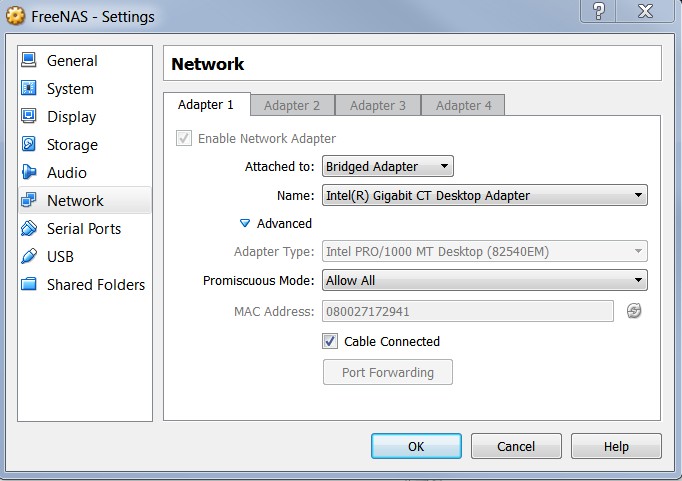Open General settings icon in sidebar
The image size is (682, 481).
(x=29, y=61)
